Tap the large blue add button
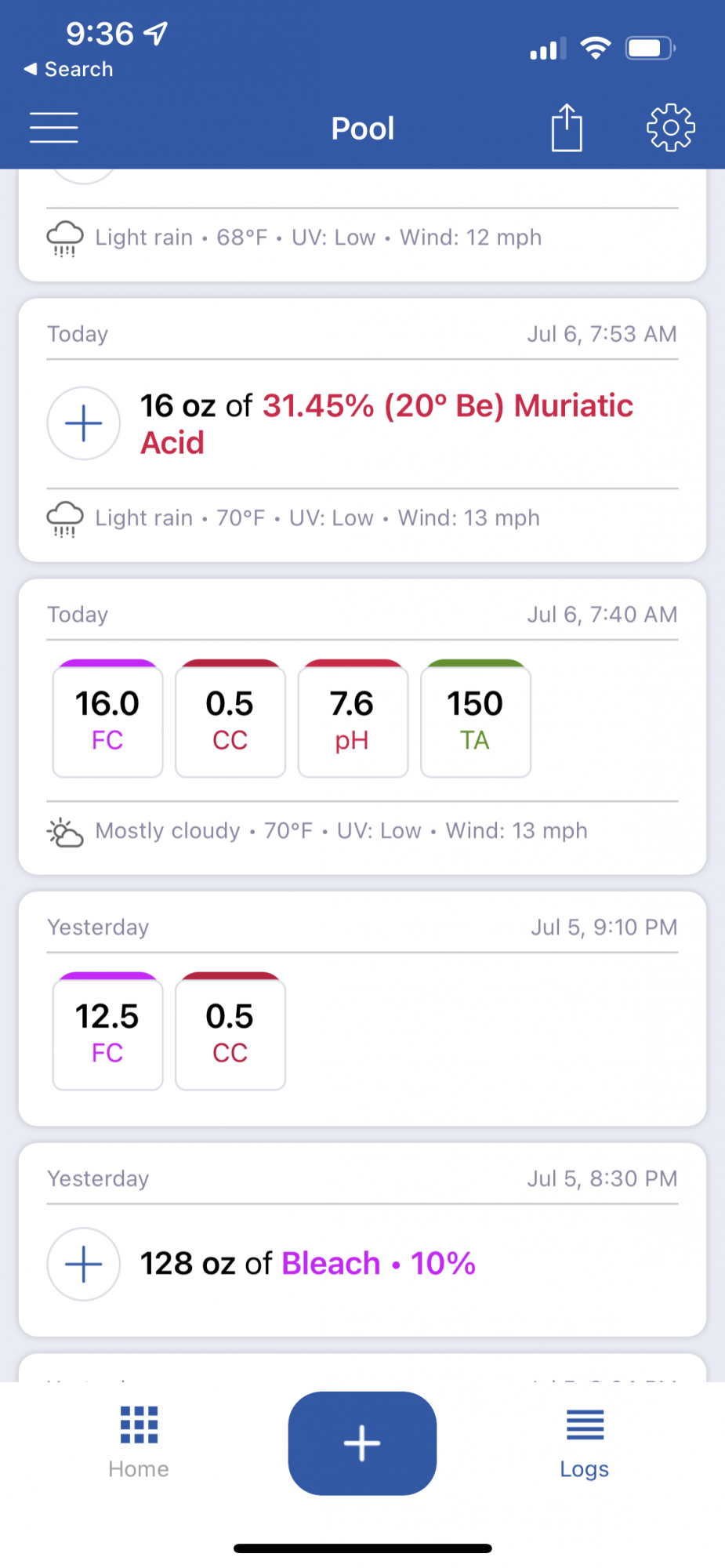Image resolution: width=725 pixels, height=1568 pixels. tap(362, 1443)
